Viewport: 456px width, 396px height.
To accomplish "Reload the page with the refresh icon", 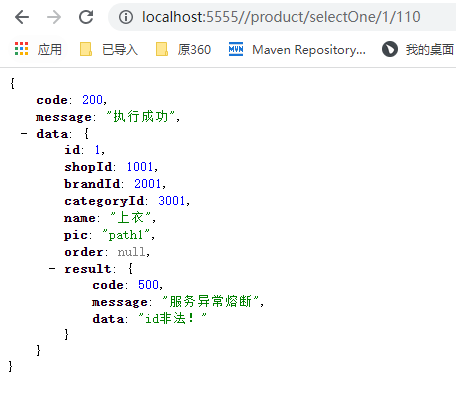I will pyautogui.click(x=86, y=17).
